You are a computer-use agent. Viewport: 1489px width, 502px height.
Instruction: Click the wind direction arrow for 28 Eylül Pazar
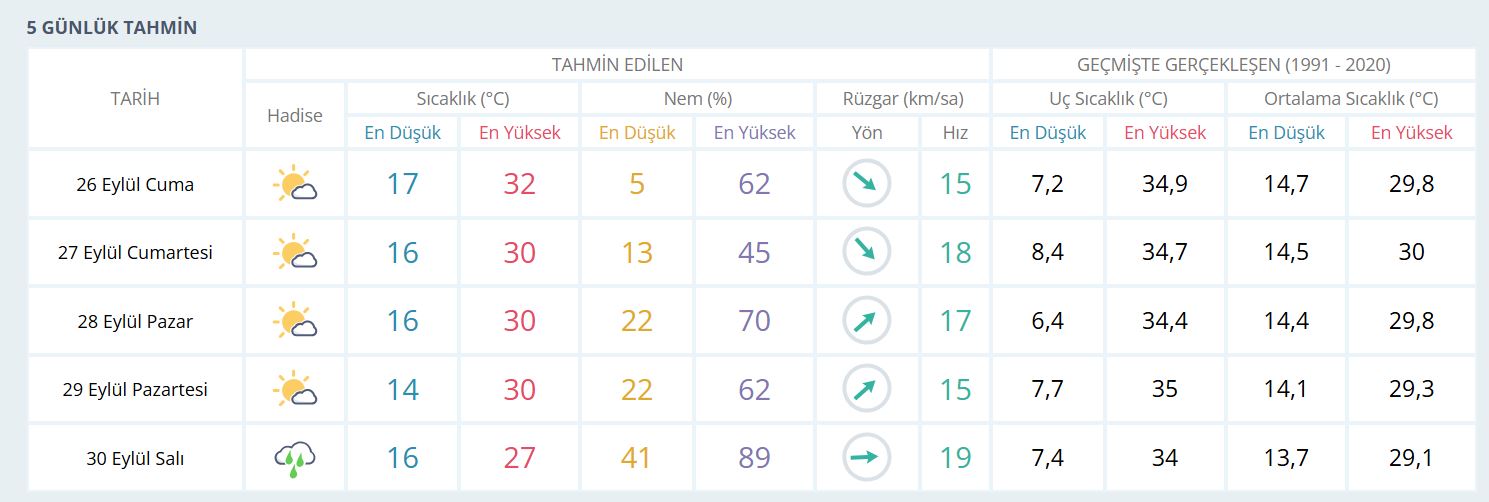(866, 321)
